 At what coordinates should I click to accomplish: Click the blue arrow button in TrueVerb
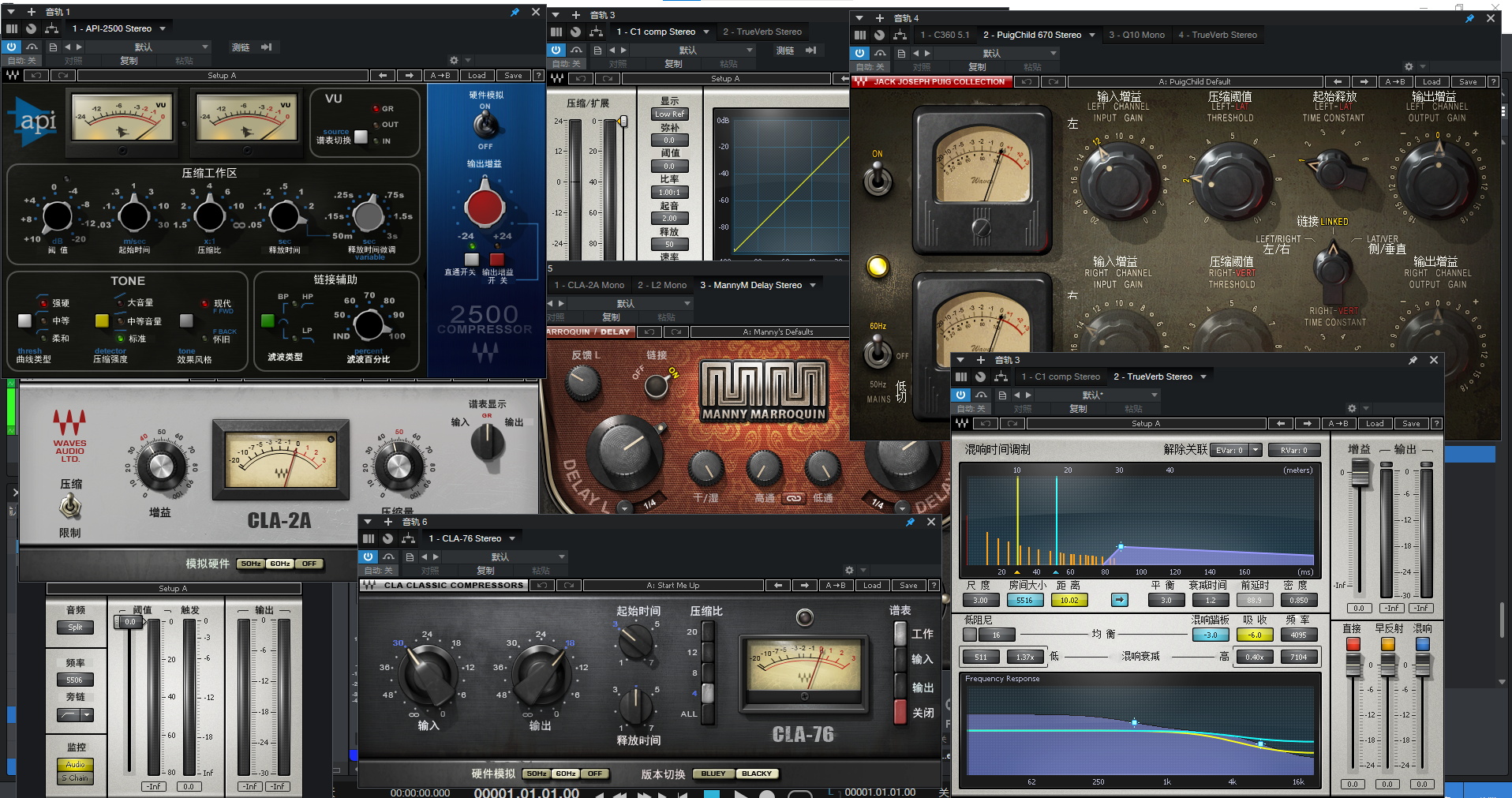tap(1120, 600)
